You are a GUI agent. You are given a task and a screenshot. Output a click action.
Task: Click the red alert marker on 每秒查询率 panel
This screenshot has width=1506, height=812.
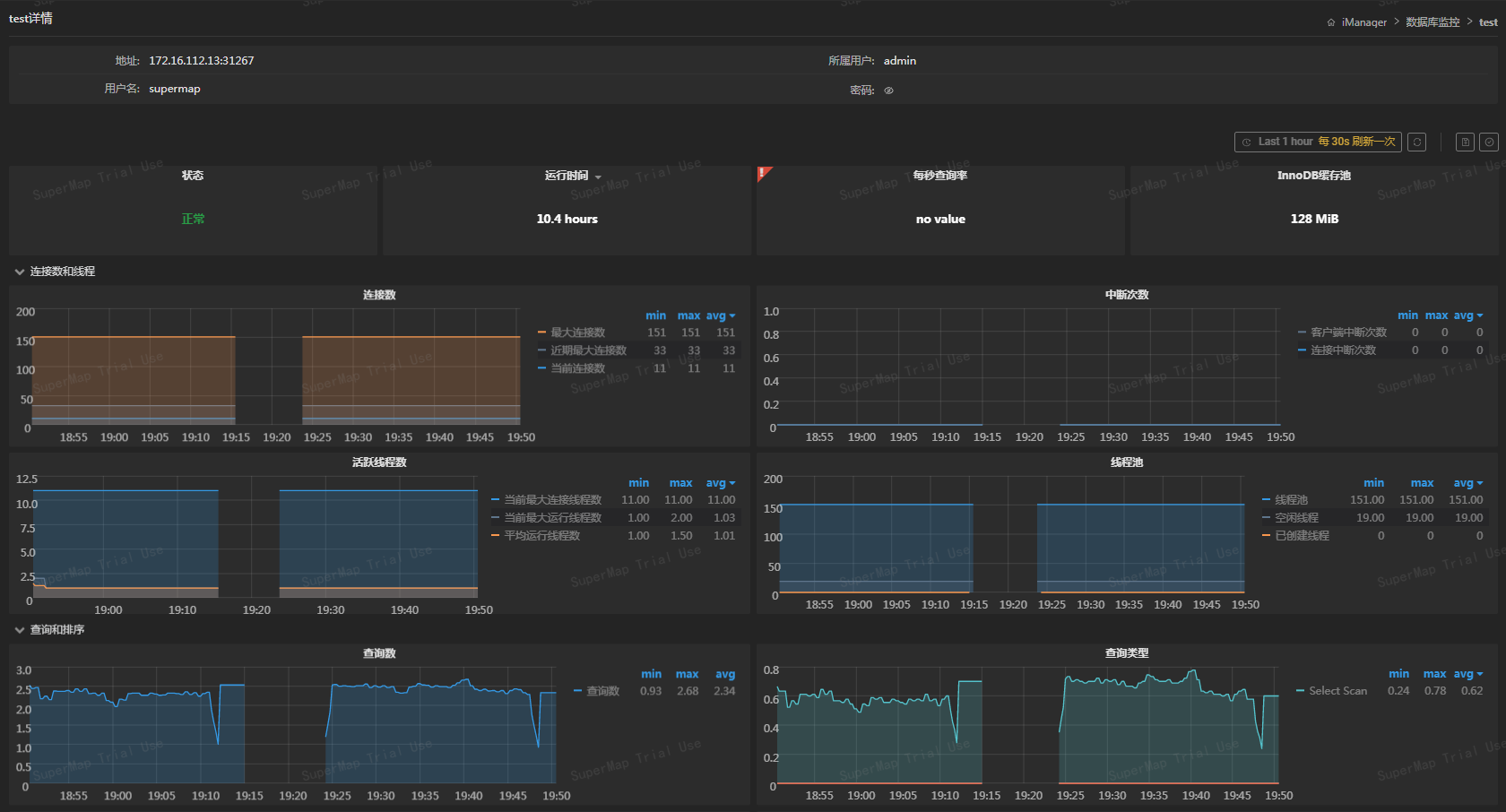(x=763, y=173)
